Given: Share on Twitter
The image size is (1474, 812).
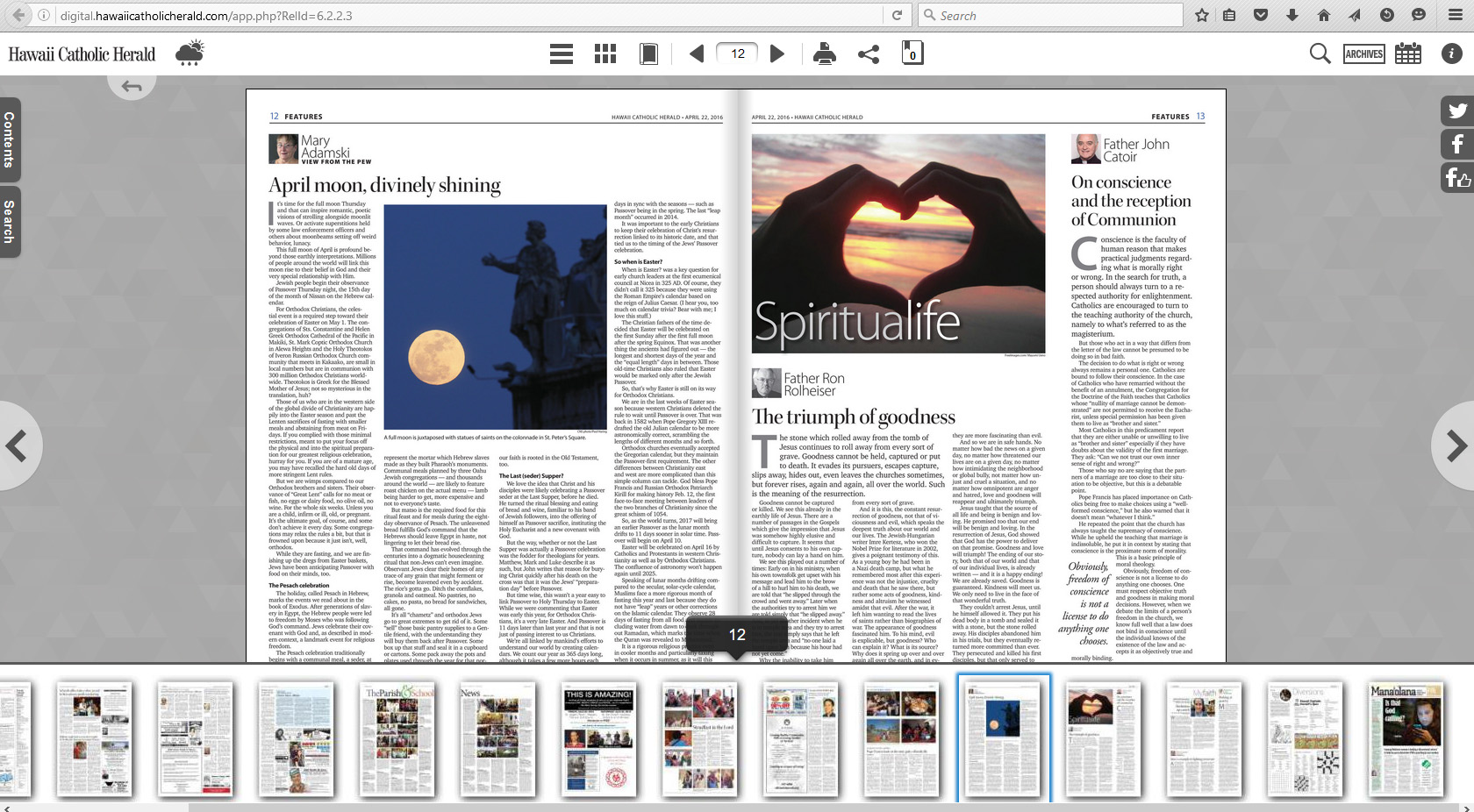Looking at the screenshot, I should coord(1457,110).
